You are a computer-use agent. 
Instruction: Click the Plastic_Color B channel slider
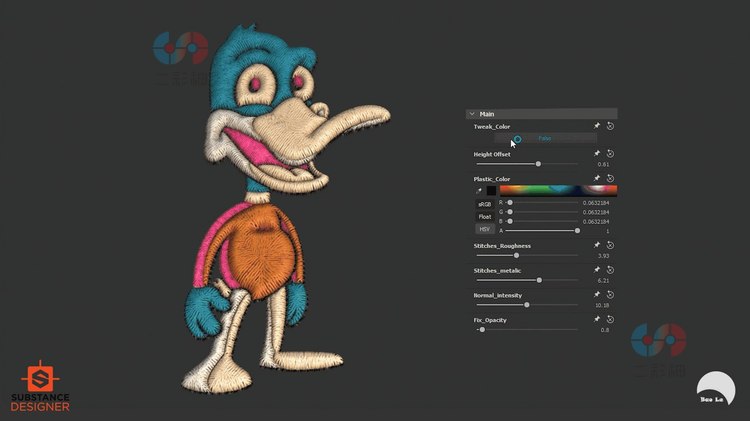(x=541, y=222)
